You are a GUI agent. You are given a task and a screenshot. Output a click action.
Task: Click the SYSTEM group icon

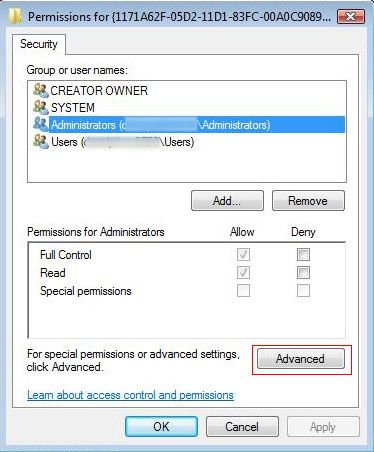[41, 107]
